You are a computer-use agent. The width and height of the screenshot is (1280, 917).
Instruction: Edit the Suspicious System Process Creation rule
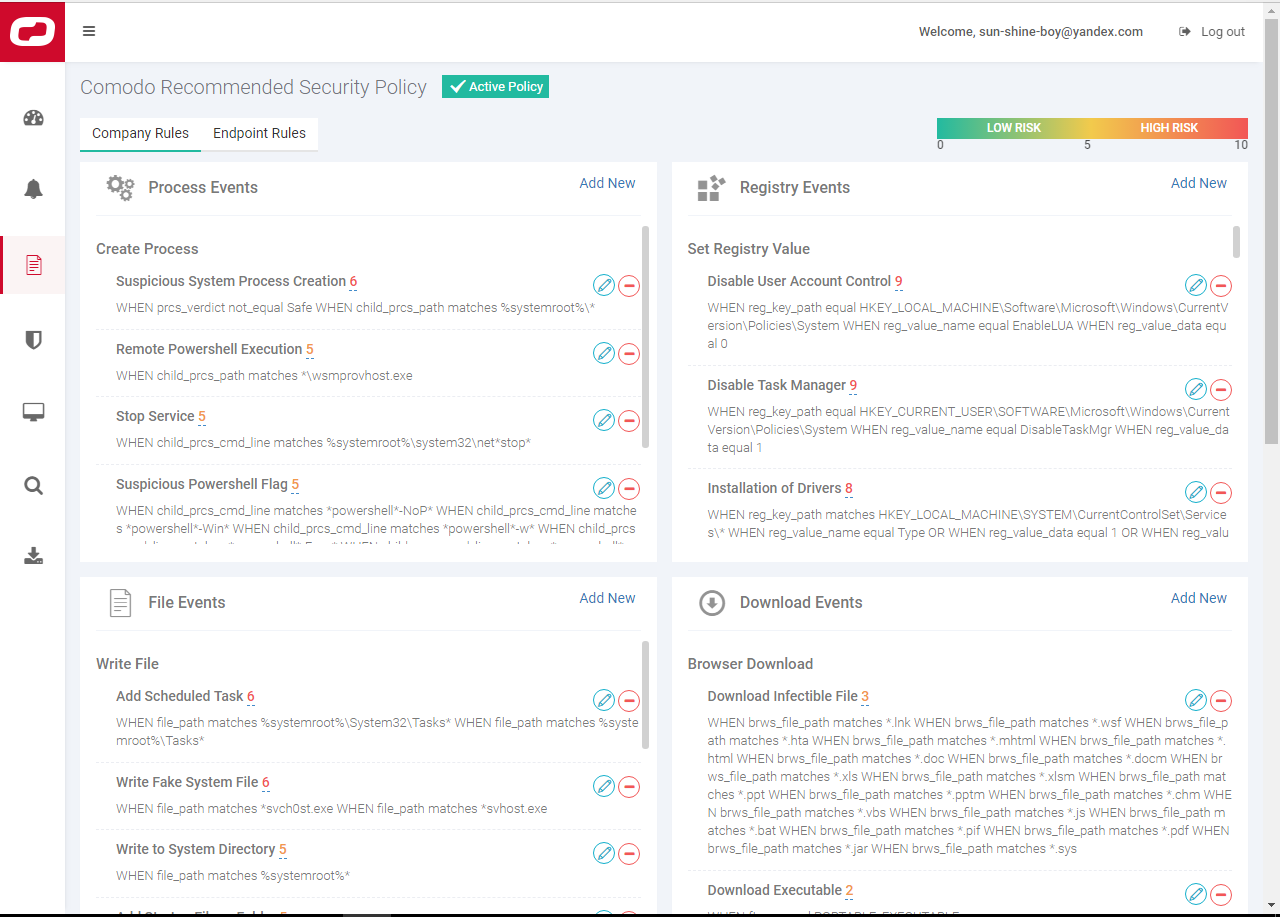pyautogui.click(x=604, y=285)
